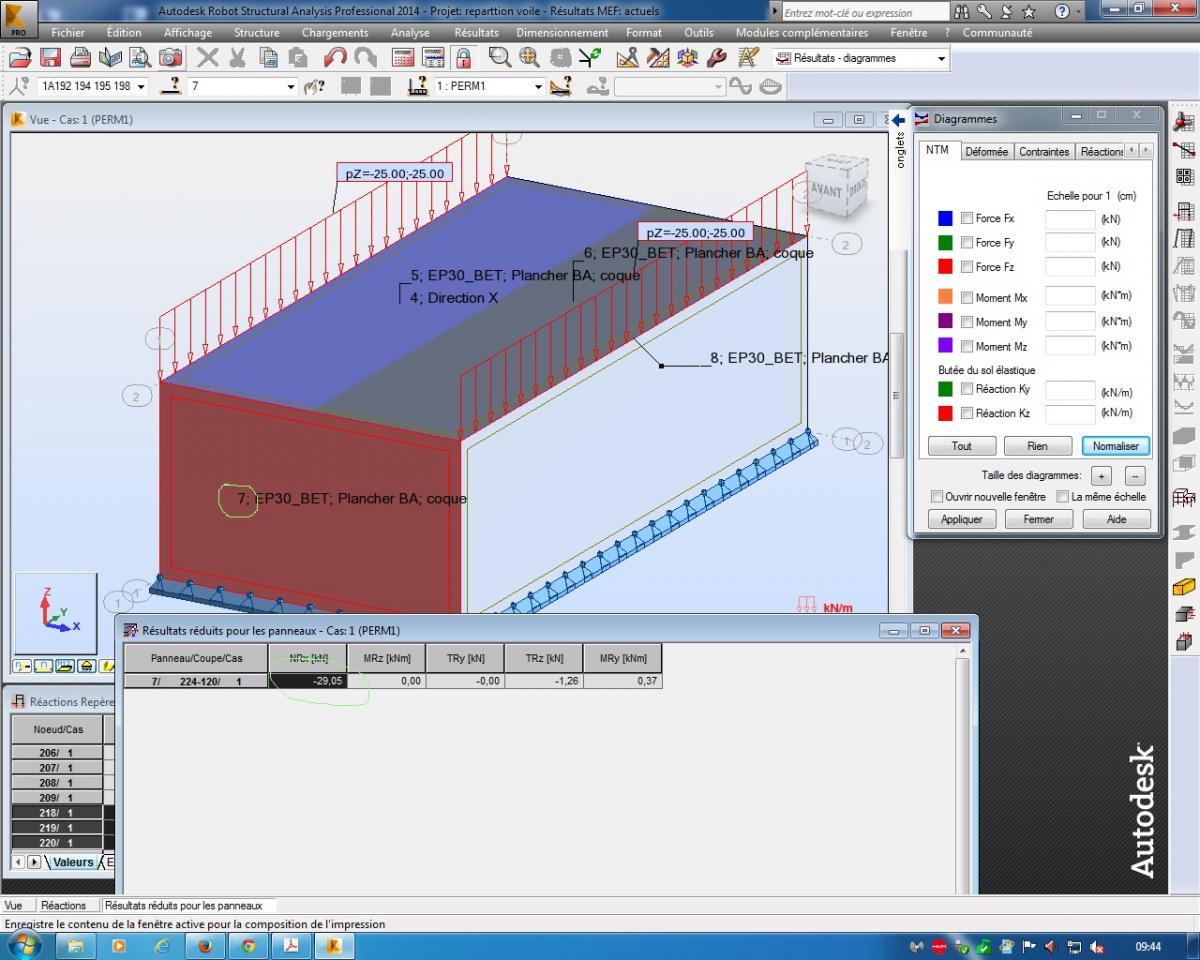Click the Save diskette icon
This screenshot has width=1200, height=960.
[50, 58]
